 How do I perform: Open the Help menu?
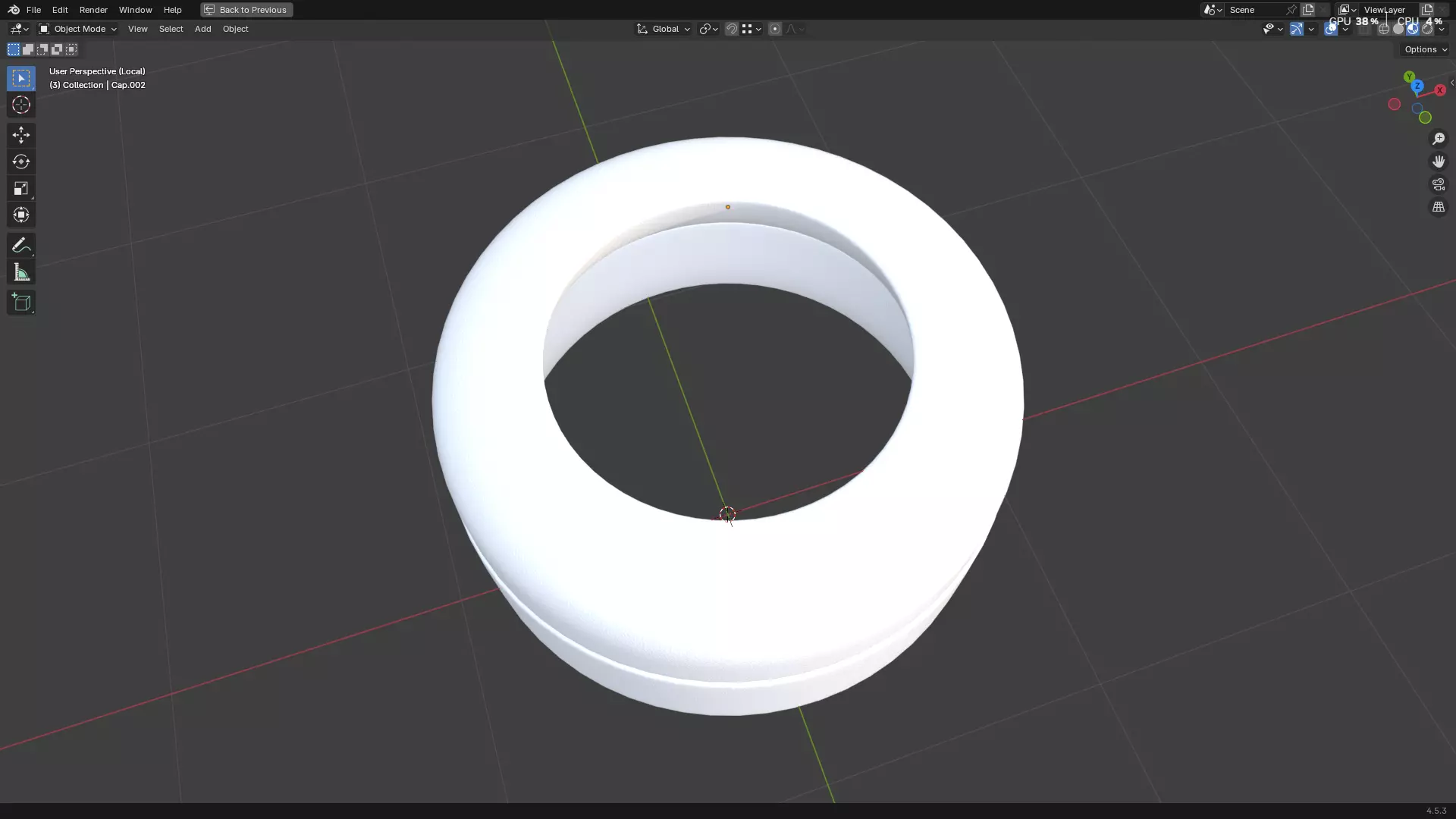click(x=172, y=10)
